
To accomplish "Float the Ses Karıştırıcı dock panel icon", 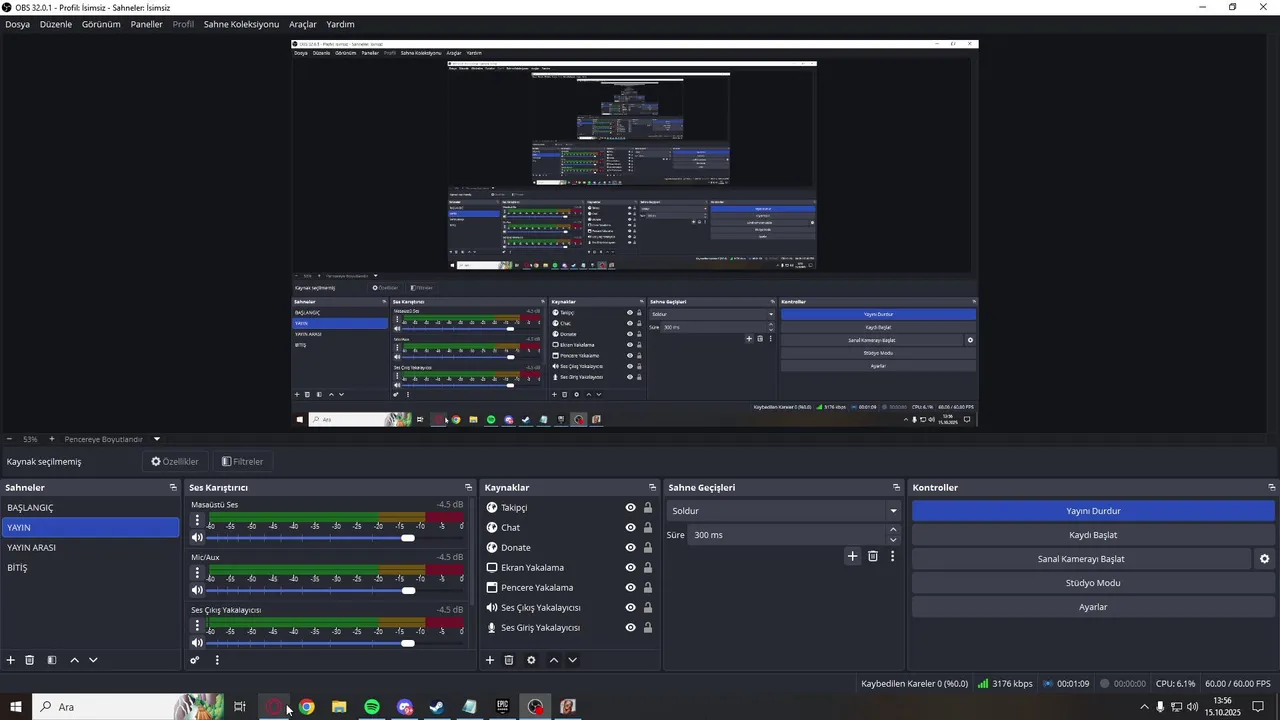I will 468,488.
